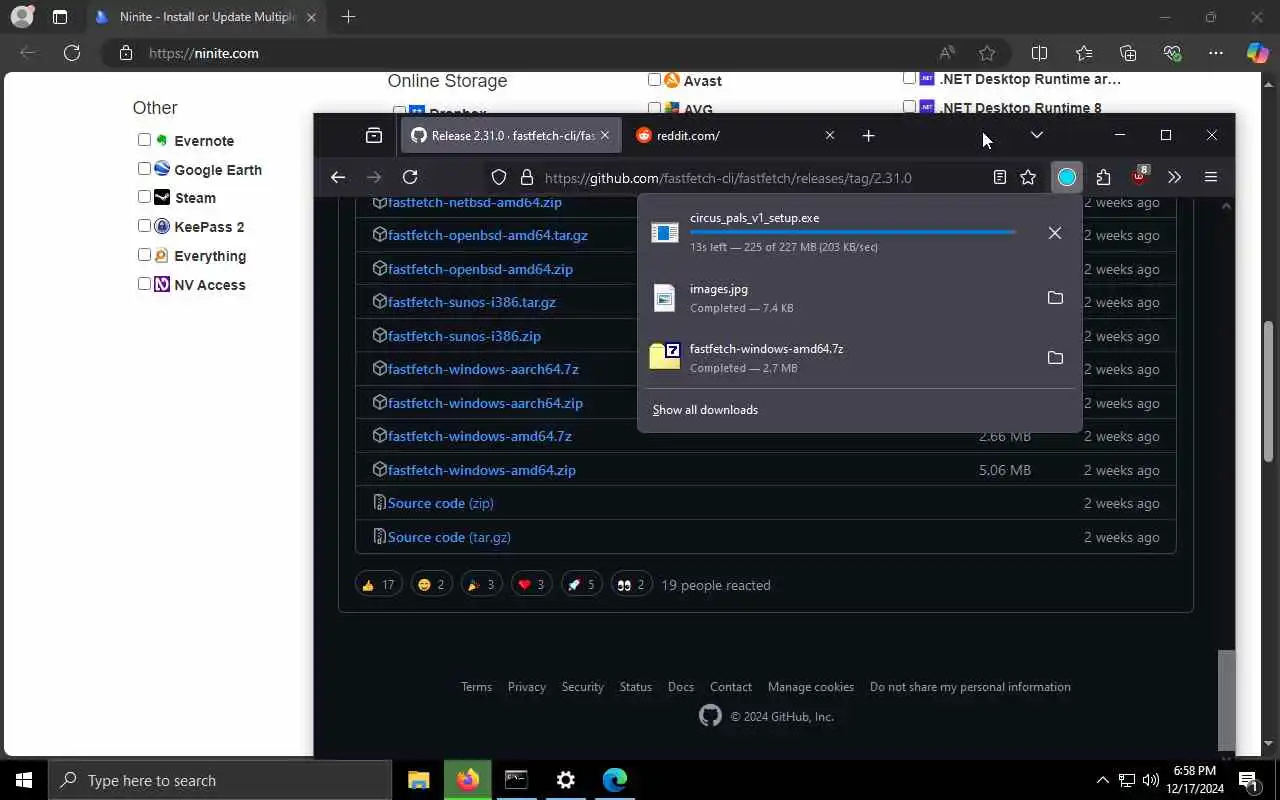Expand Firefox more tools overflow chevrons
Image resolution: width=1280 pixels, height=800 pixels.
[1174, 178]
